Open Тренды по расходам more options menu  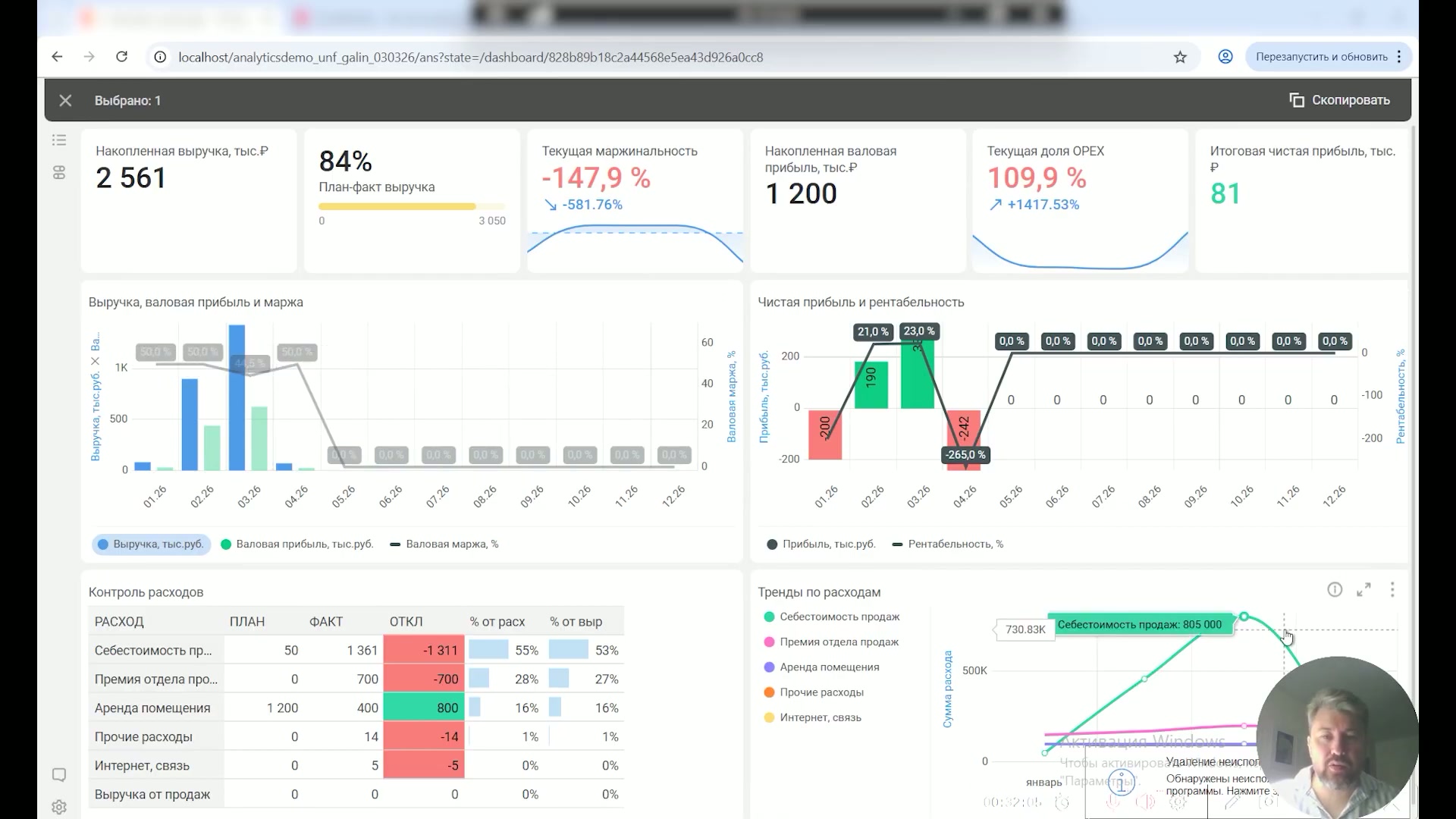(x=1392, y=590)
